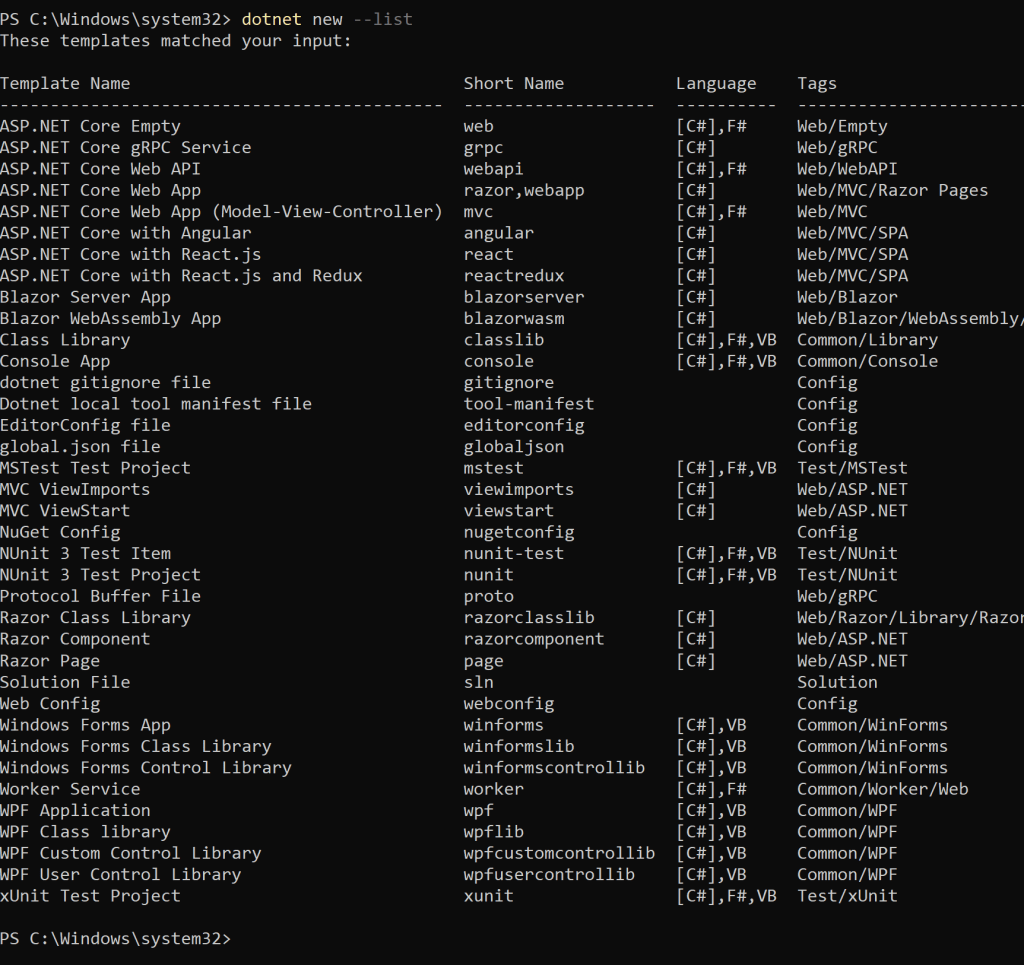Screen dimensions: 1024x965
Task: Select 'NUnit 3 Test Project' template name
Action: 101,575
